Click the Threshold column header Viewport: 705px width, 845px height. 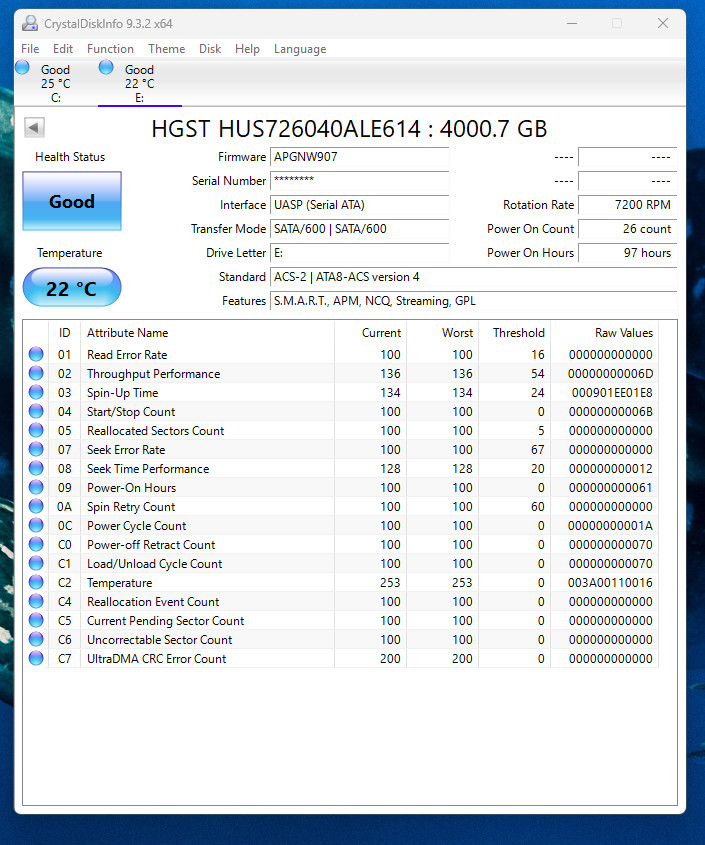[x=514, y=333]
